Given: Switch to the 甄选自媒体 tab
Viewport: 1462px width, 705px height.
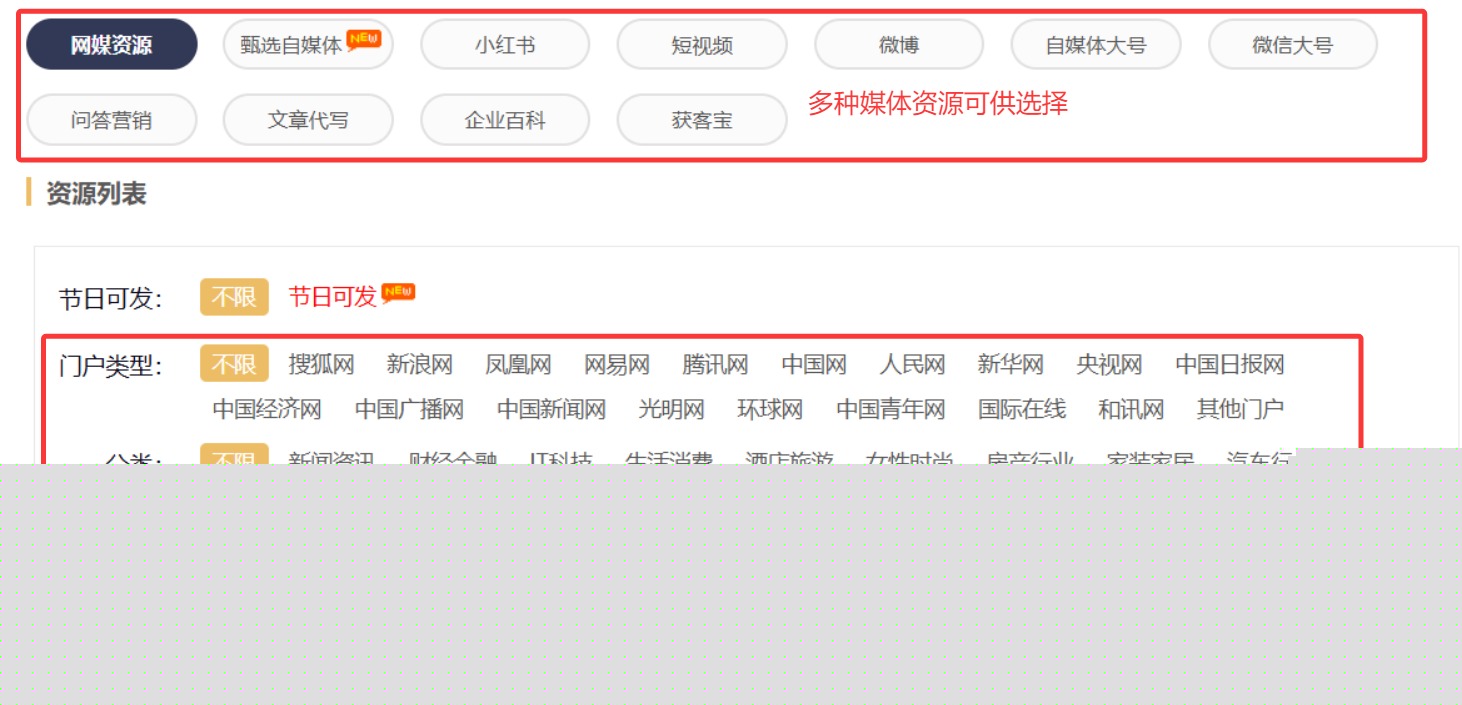Looking at the screenshot, I should pos(308,45).
